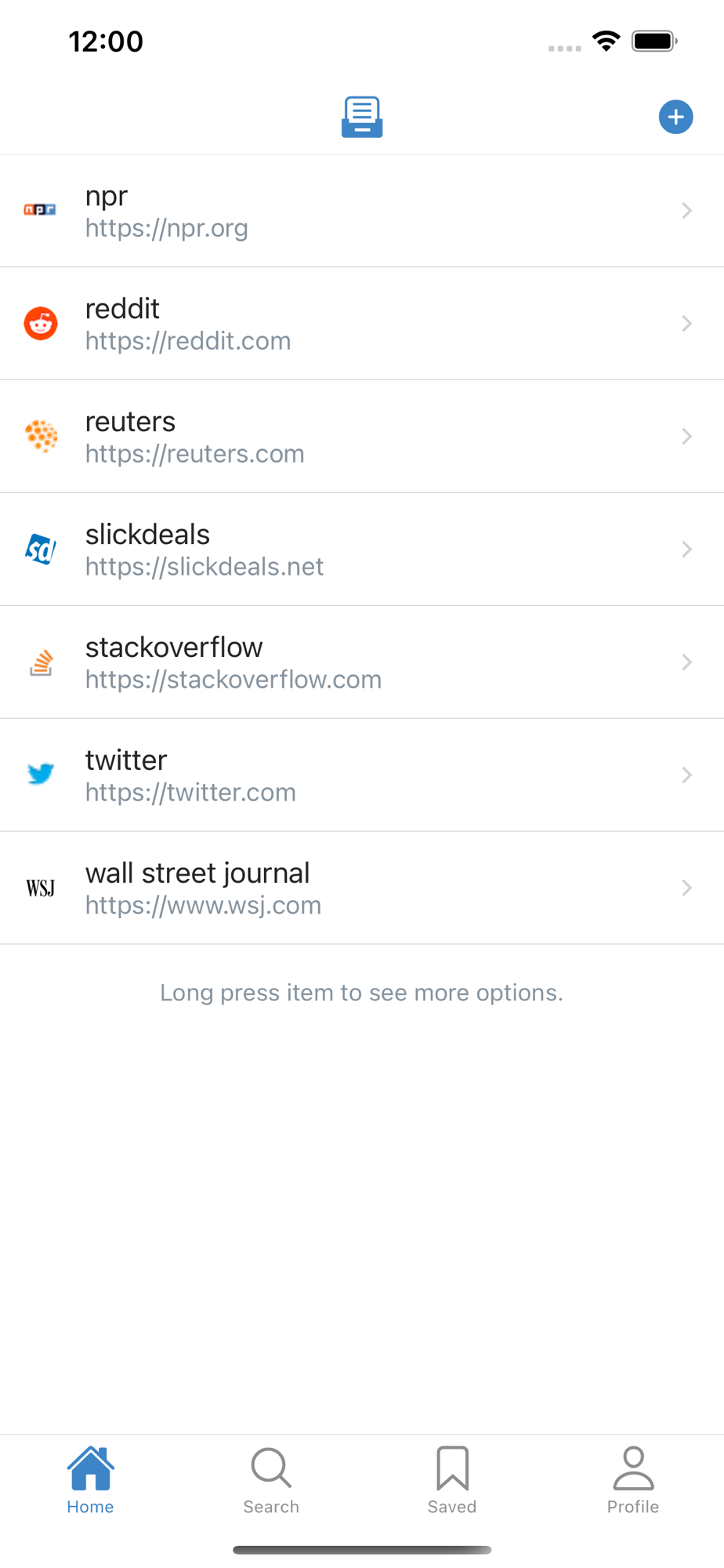This screenshot has width=724, height=1568.
Task: Expand the npr row chevron
Action: click(x=686, y=211)
